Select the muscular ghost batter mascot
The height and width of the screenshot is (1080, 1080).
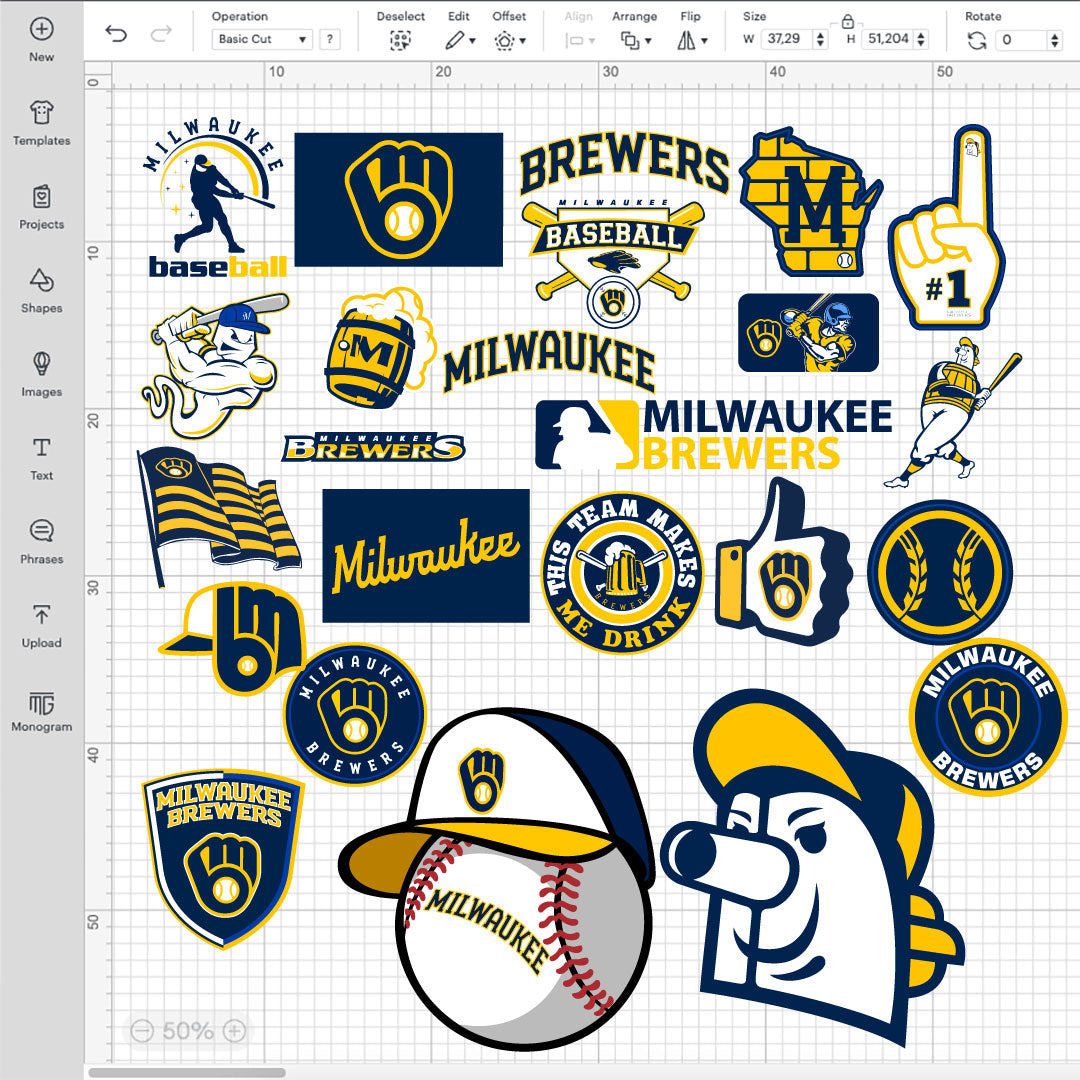[216, 366]
